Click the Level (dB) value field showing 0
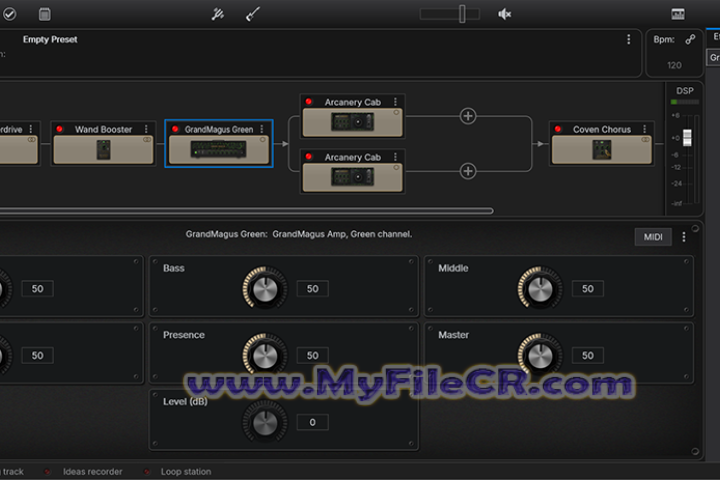 pos(312,422)
